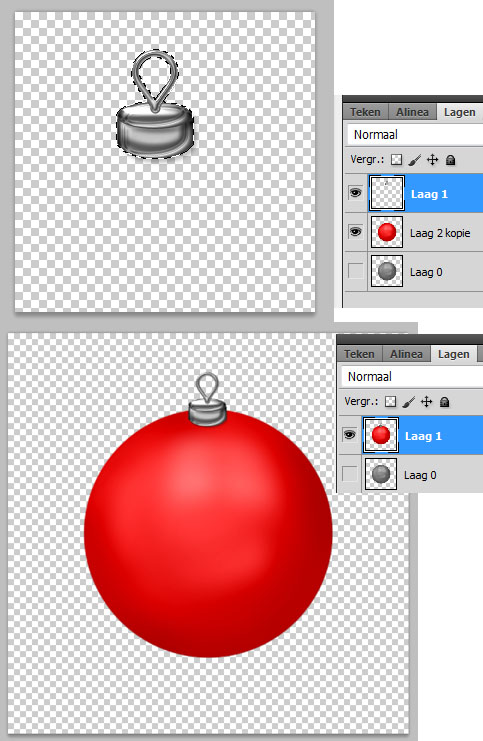Select Laag 0 layer name in upper panel

426,272
